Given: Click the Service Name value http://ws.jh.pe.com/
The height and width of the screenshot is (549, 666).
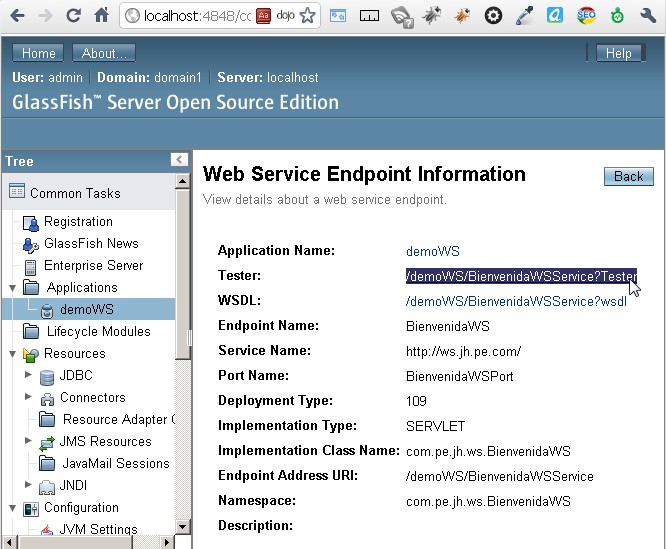Looking at the screenshot, I should [463, 351].
